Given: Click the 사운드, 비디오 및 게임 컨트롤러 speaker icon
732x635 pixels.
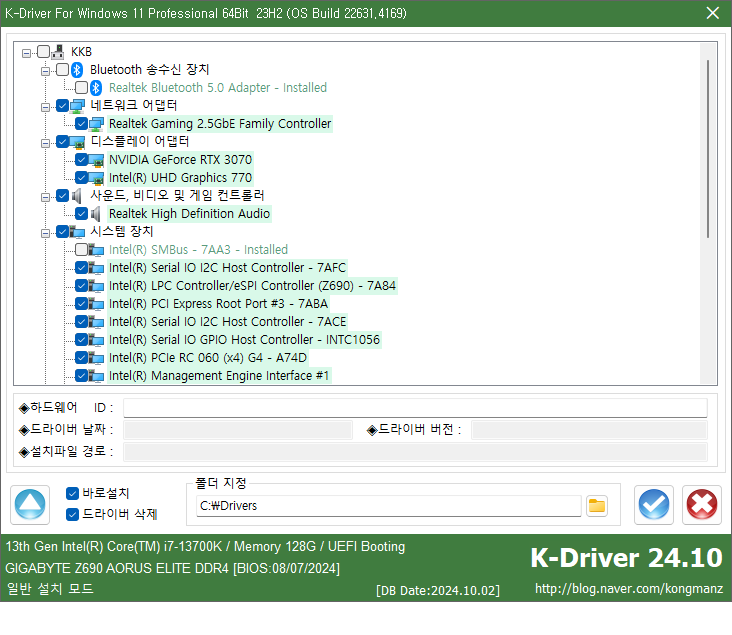Looking at the screenshot, I should tap(77, 196).
